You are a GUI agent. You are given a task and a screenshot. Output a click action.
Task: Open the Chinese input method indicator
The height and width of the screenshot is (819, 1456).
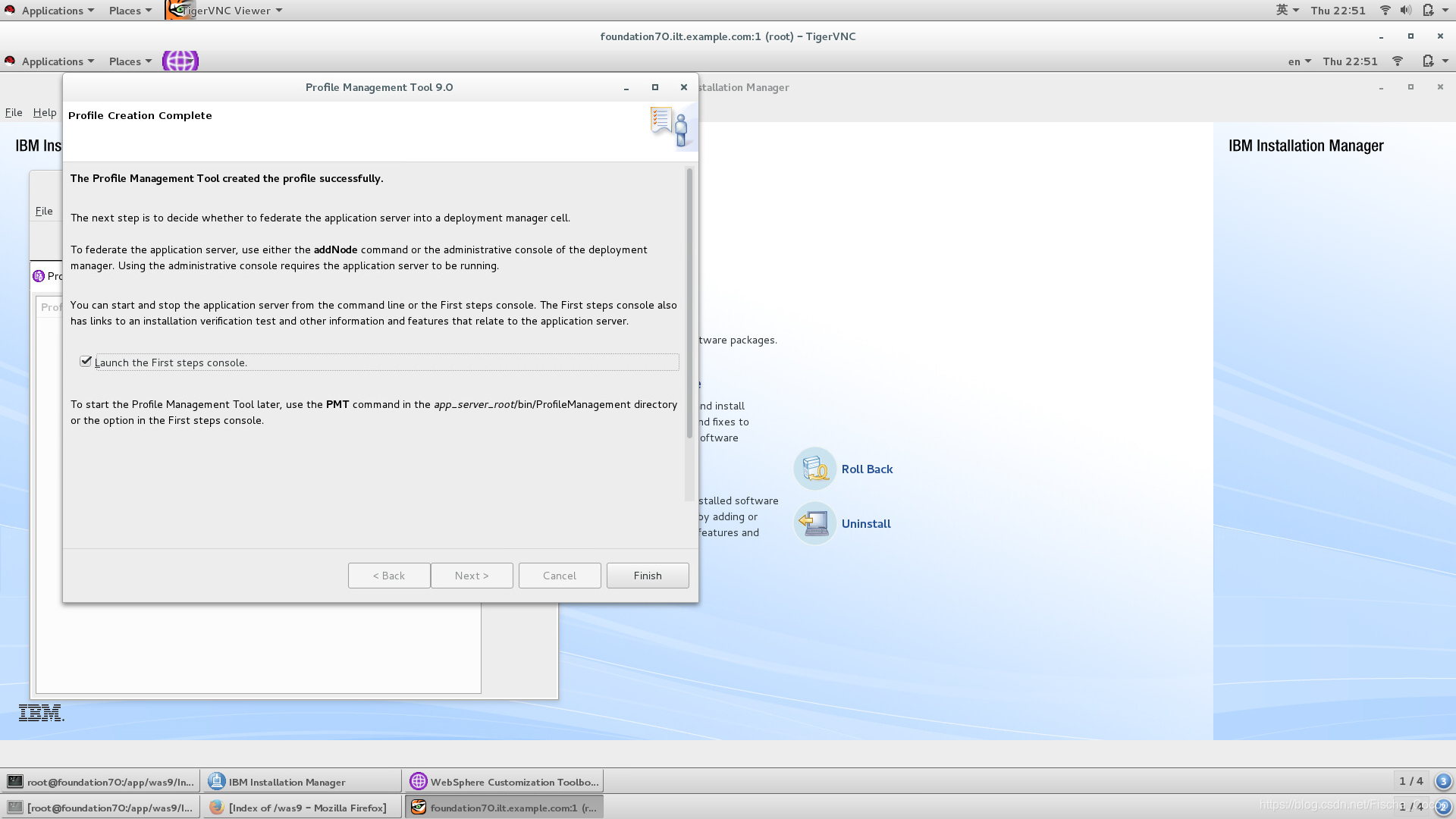[x=1287, y=11]
